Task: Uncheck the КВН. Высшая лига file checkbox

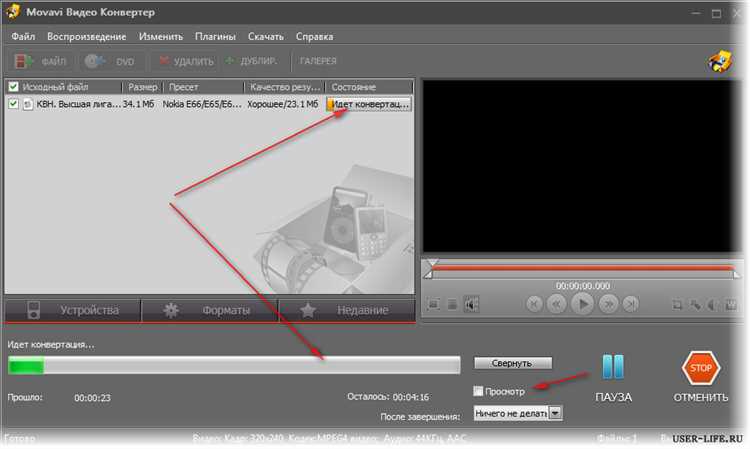Action: point(13,103)
